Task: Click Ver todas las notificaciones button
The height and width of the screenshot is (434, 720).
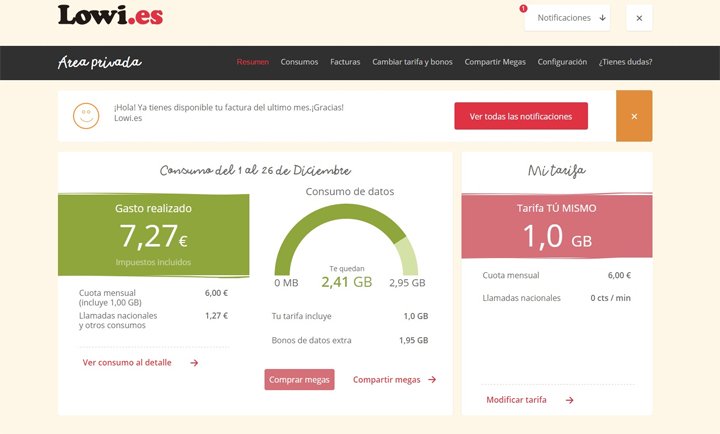Action: pyautogui.click(x=521, y=116)
